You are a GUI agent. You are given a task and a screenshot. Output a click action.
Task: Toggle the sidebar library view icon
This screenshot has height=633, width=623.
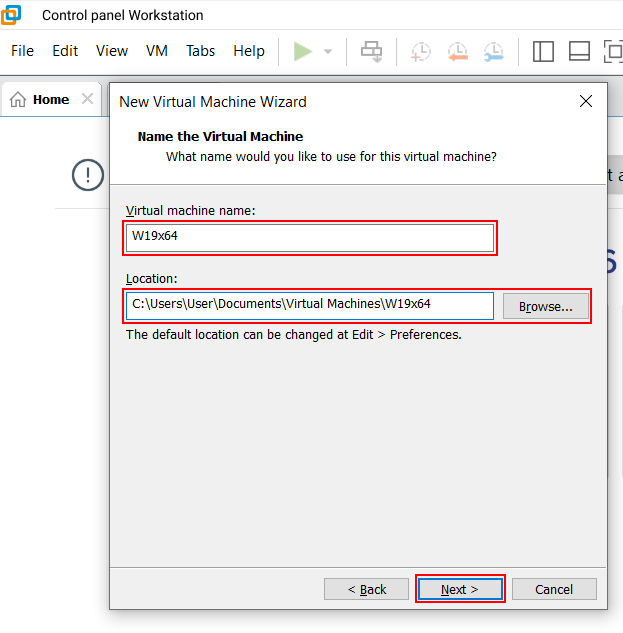point(543,52)
